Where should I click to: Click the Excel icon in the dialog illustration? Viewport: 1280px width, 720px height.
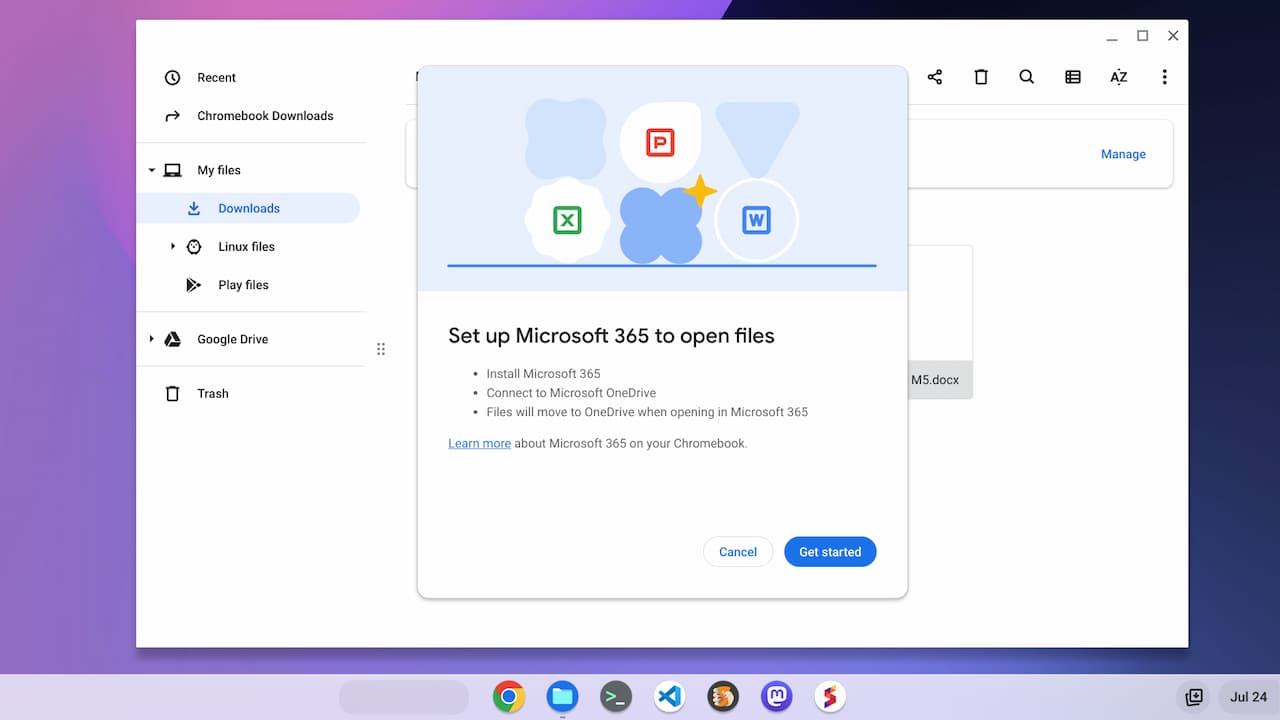pos(567,220)
